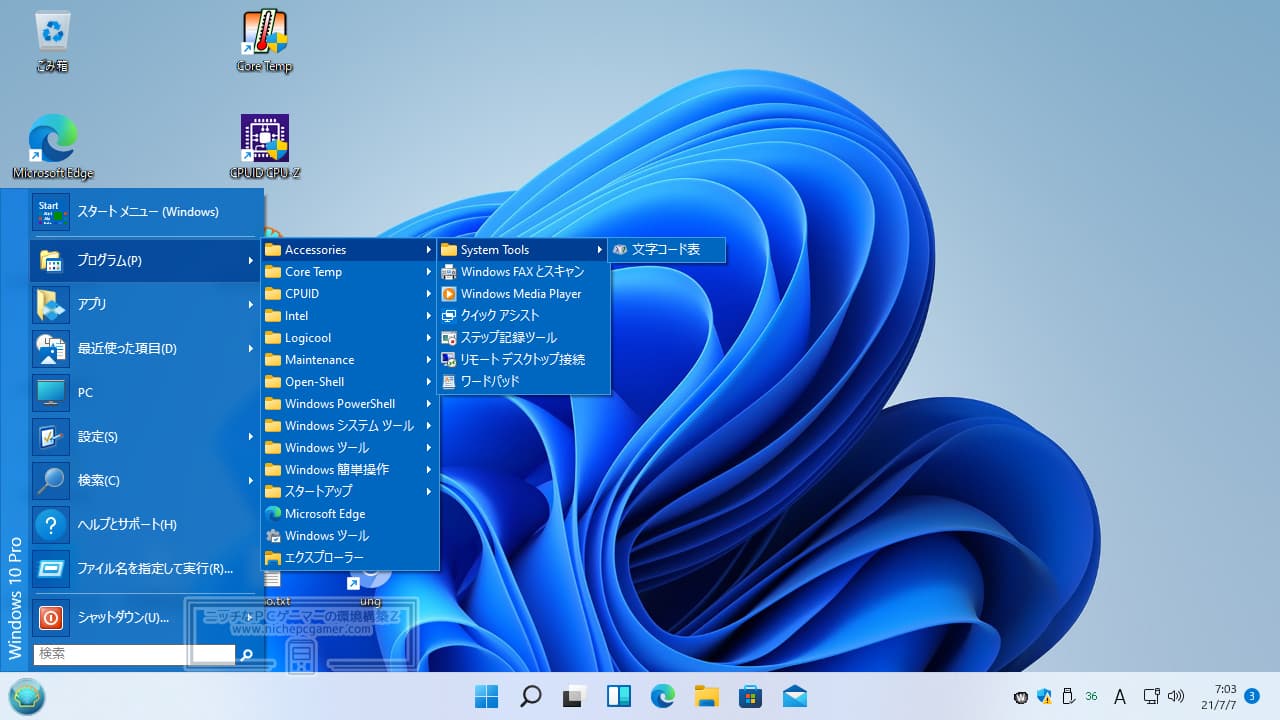
Task: Open Widgets icon on the taskbar
Action: pos(618,697)
